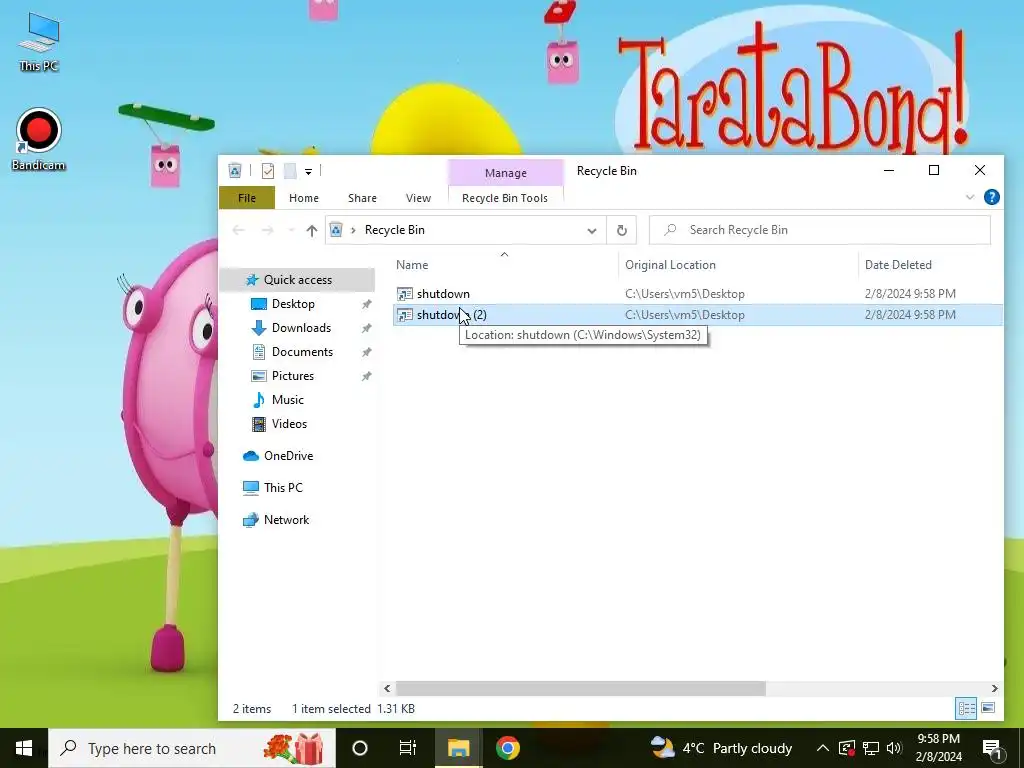Refresh the Recycle Bin view
This screenshot has height=768, width=1024.
click(x=622, y=231)
